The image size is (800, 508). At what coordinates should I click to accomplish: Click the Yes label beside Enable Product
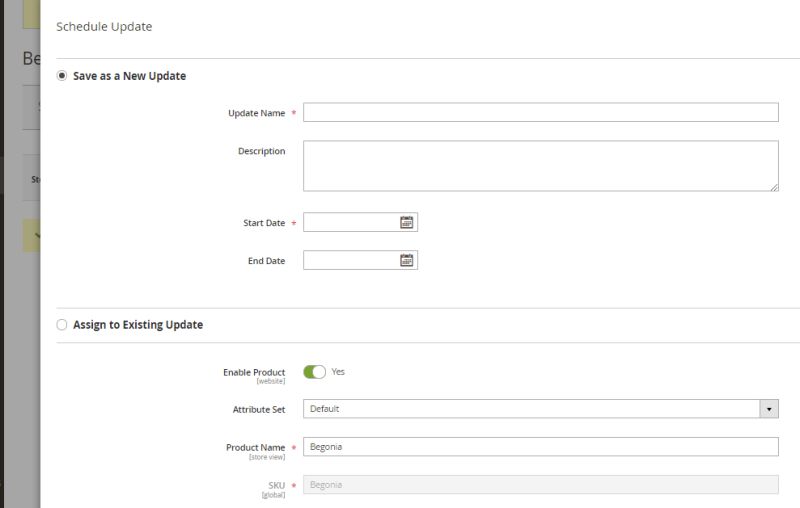pyautogui.click(x=338, y=372)
